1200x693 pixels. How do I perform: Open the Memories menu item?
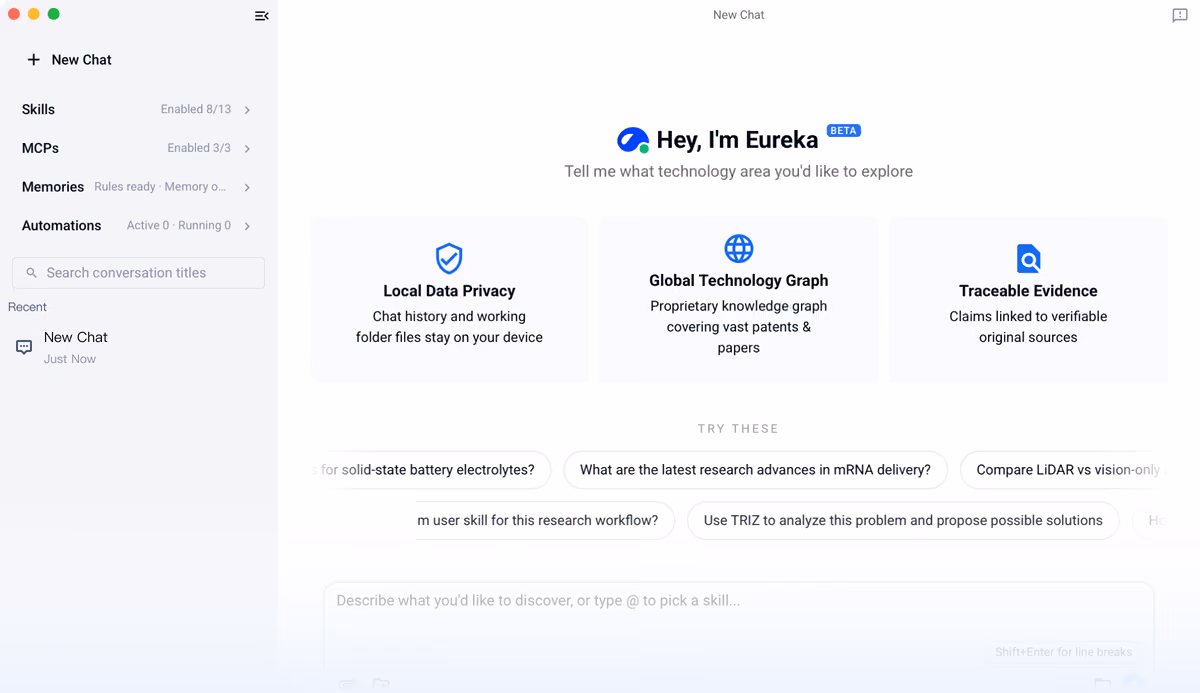138,187
